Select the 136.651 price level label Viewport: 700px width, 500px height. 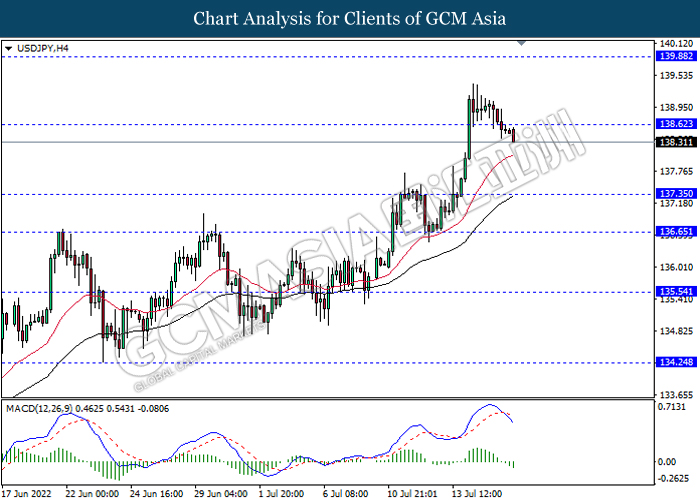click(x=676, y=232)
